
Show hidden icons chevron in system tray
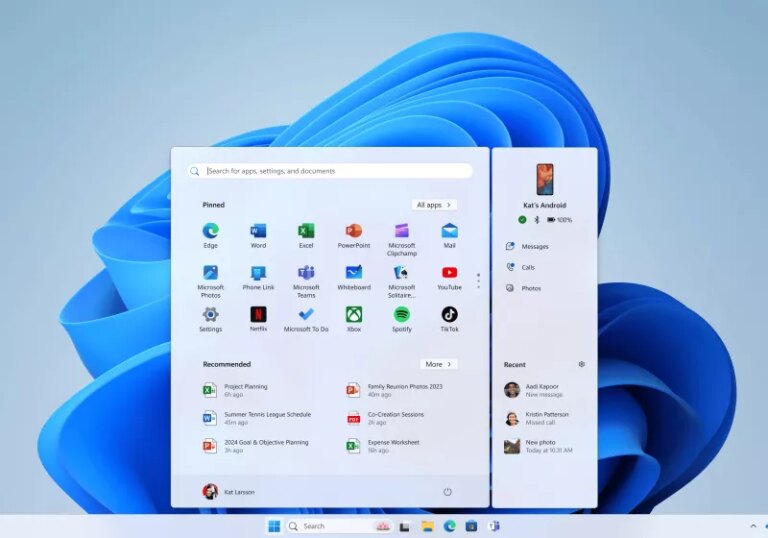(x=753, y=526)
